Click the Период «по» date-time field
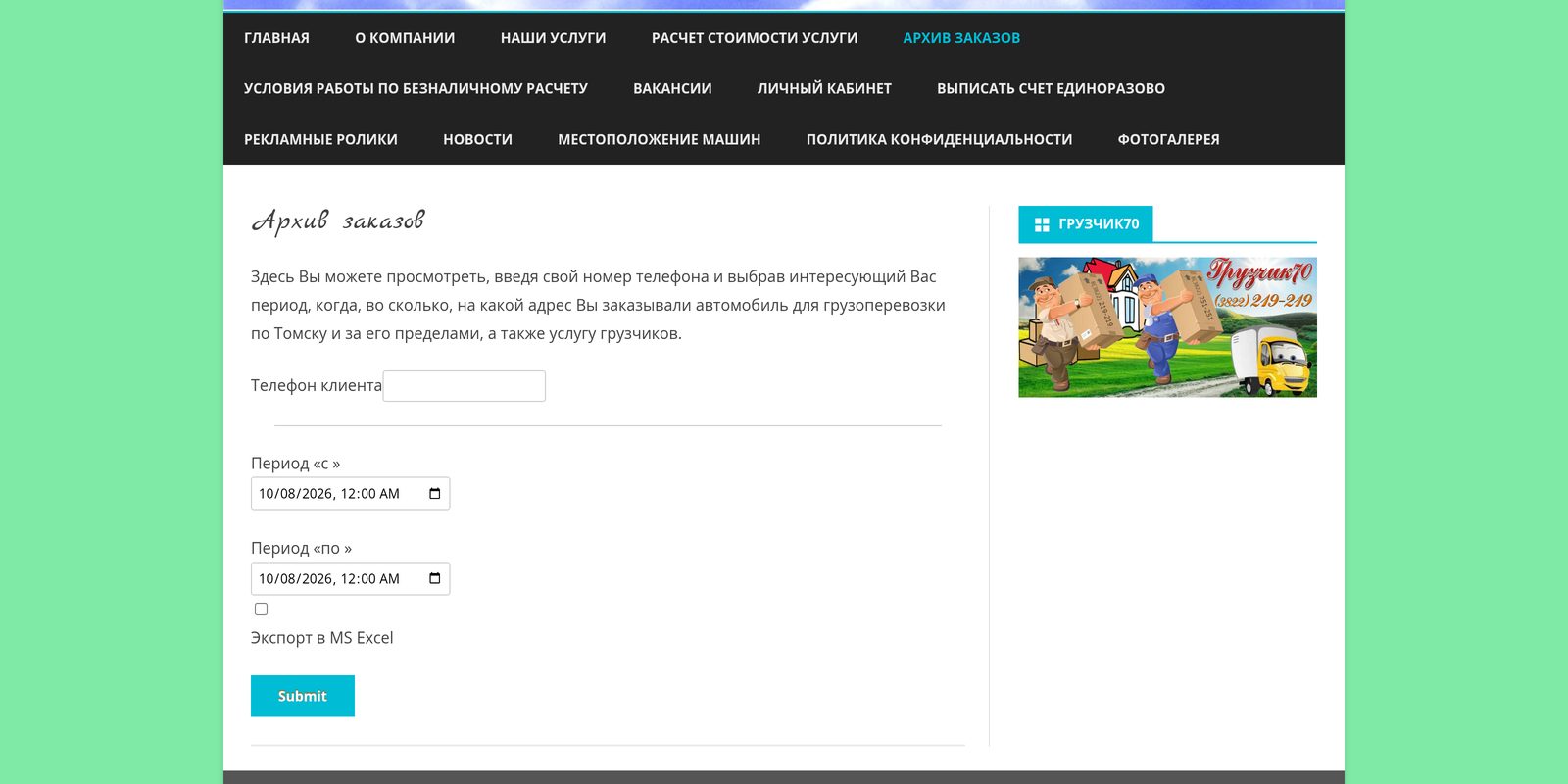 350,579
